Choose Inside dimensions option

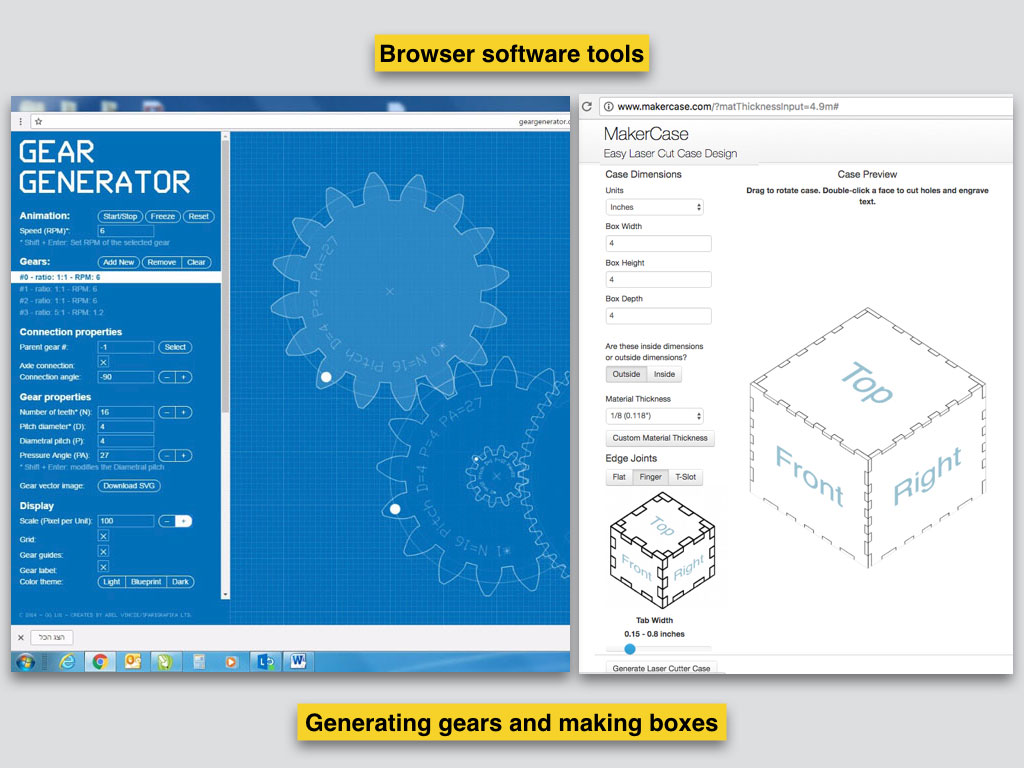point(664,374)
